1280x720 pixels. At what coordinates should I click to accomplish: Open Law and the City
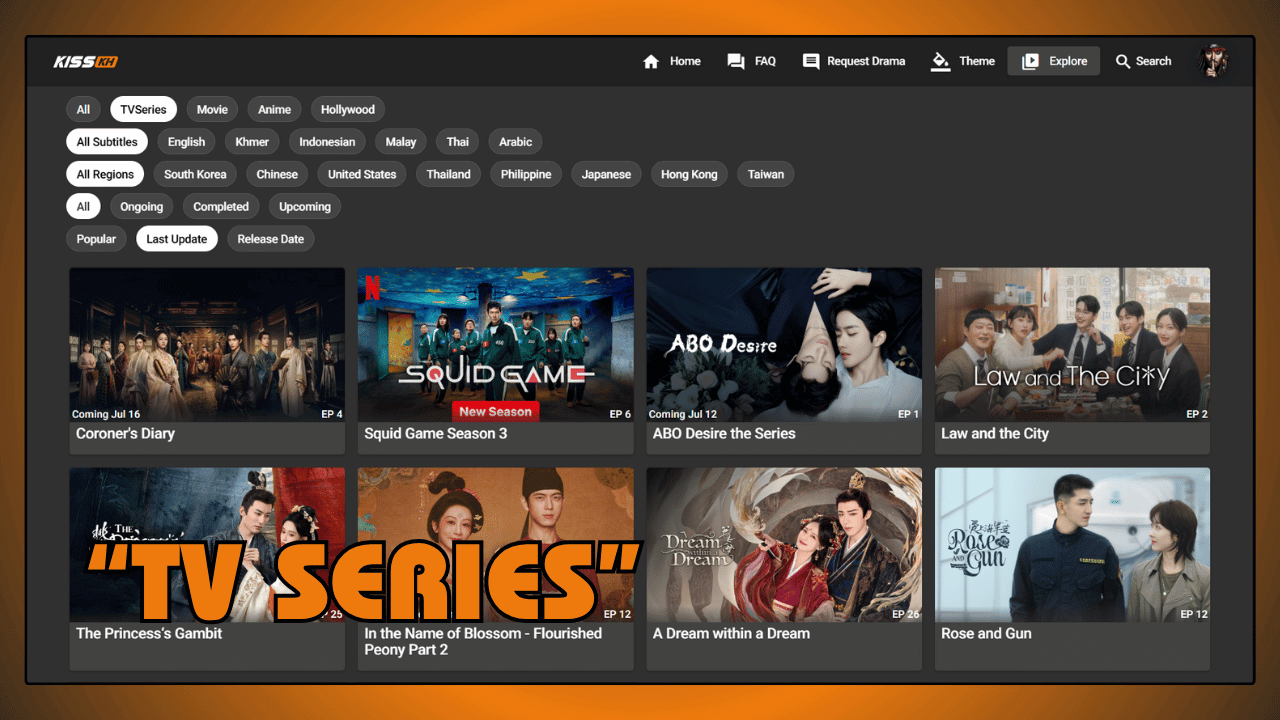(x=1072, y=344)
